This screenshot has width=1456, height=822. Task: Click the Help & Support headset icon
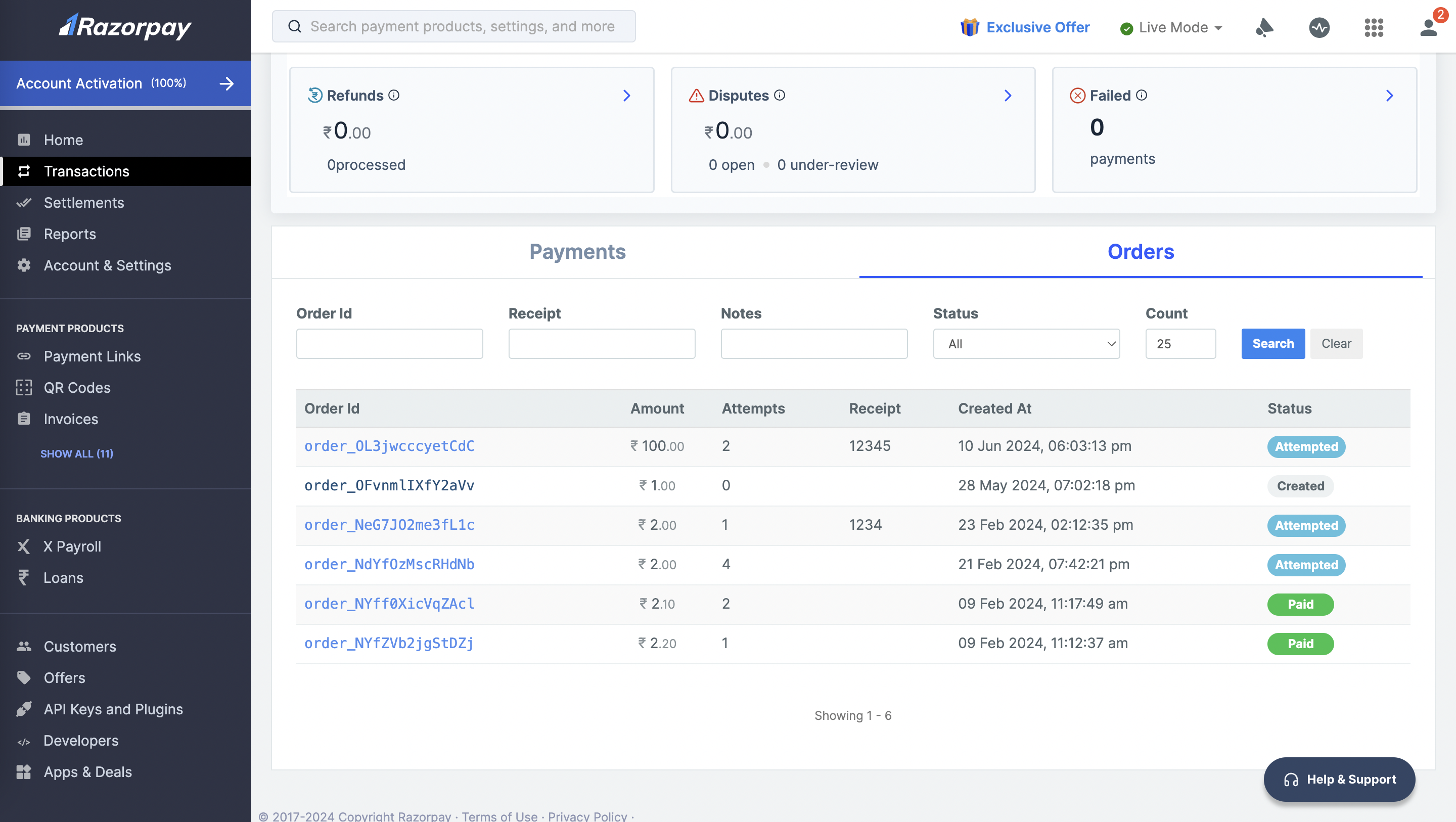1291,780
